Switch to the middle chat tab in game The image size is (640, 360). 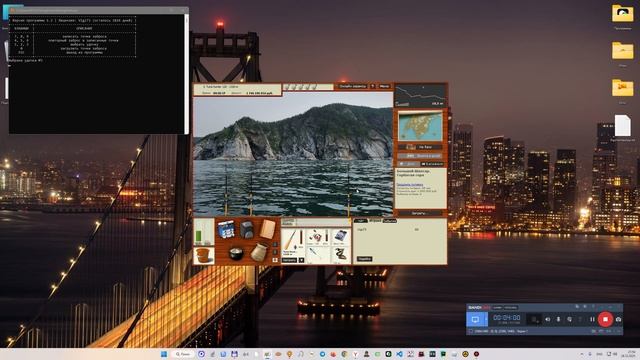tap(375, 221)
